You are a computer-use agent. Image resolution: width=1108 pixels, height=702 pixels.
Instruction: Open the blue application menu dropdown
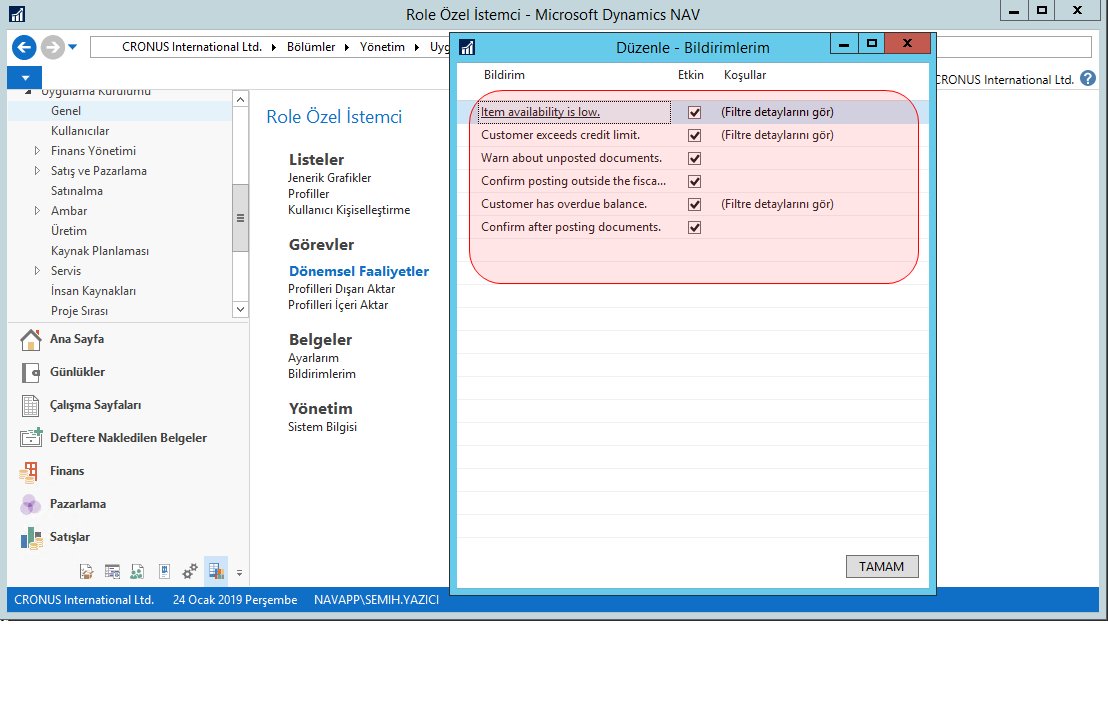[25, 78]
